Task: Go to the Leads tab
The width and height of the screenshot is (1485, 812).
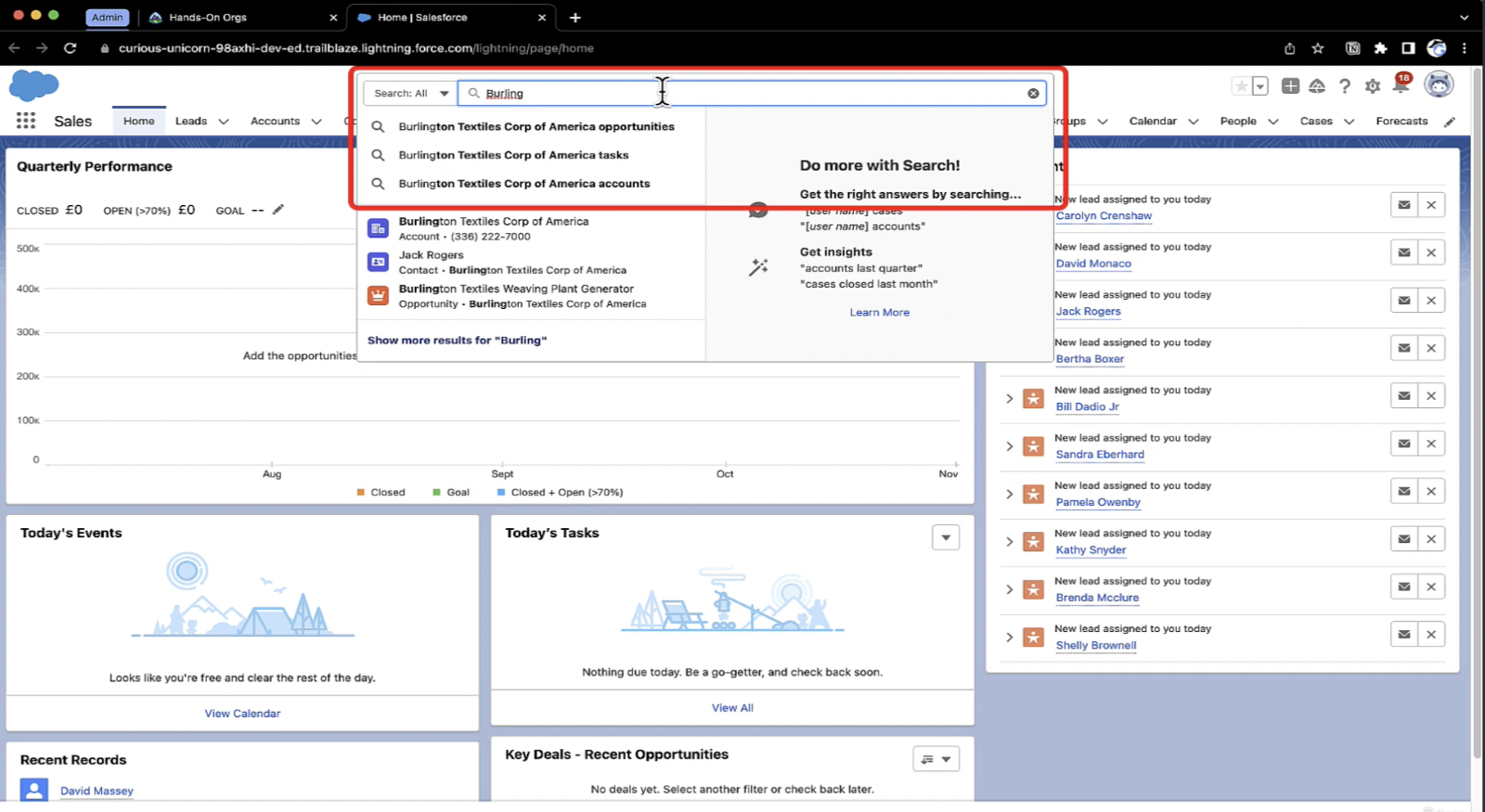Action: pos(191,121)
